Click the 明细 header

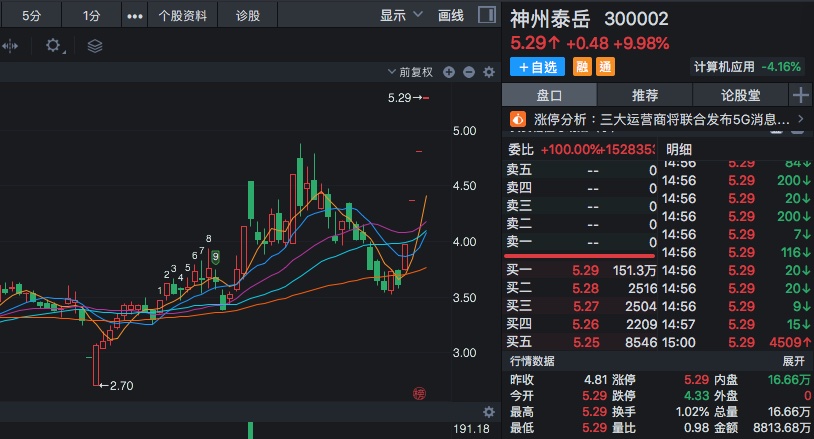point(679,150)
